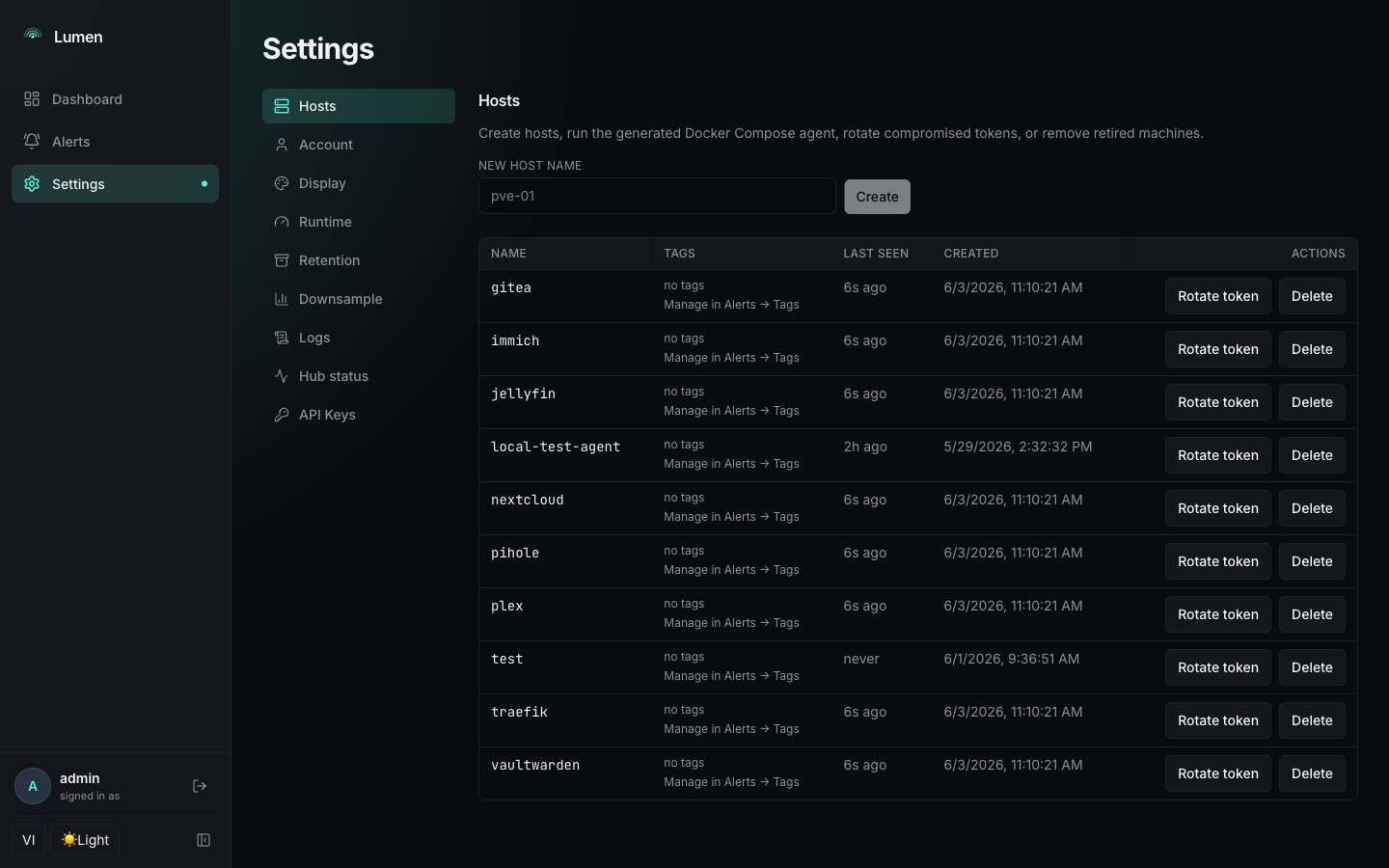
Task: Click the Downsample chart icon
Action: pos(282,299)
